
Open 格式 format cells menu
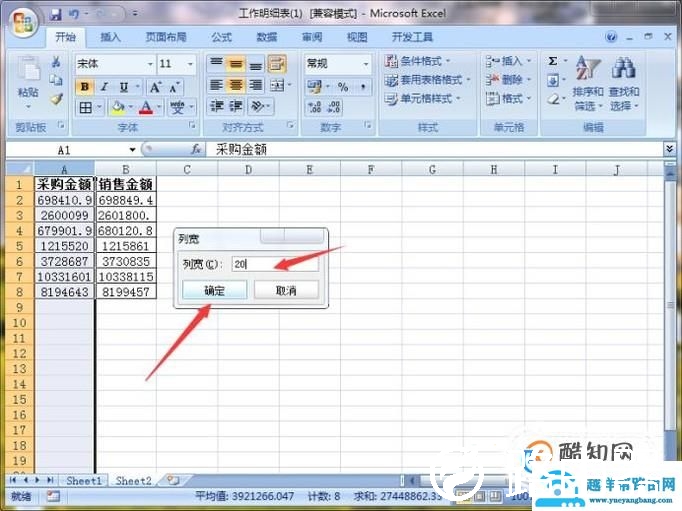click(508, 99)
